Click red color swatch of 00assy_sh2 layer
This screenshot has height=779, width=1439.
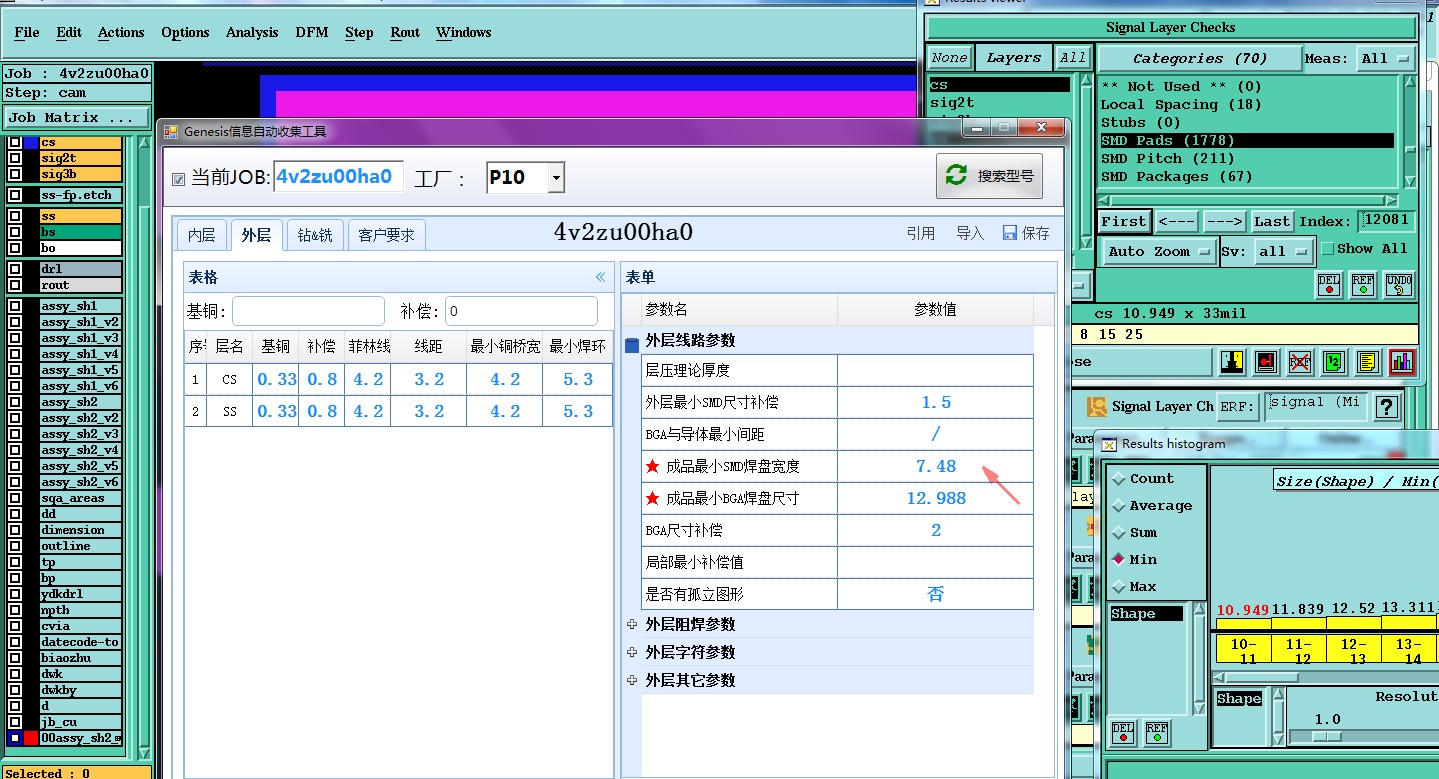pyautogui.click(x=31, y=738)
